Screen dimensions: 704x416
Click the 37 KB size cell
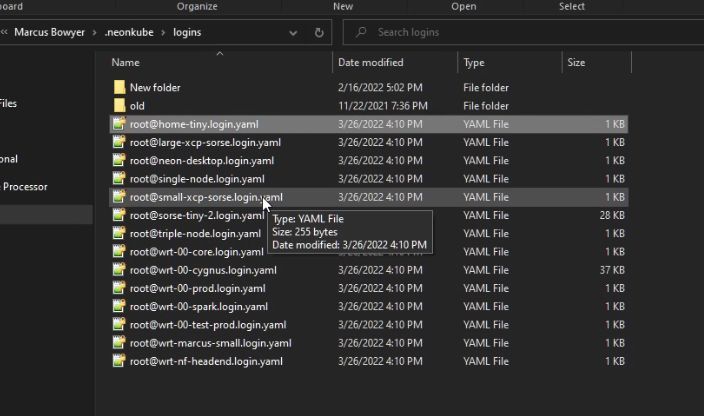pos(612,270)
